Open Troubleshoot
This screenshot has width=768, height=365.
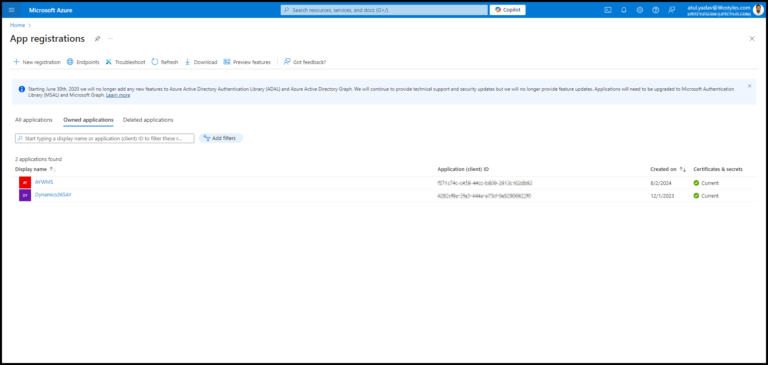pyautogui.click(x=125, y=62)
